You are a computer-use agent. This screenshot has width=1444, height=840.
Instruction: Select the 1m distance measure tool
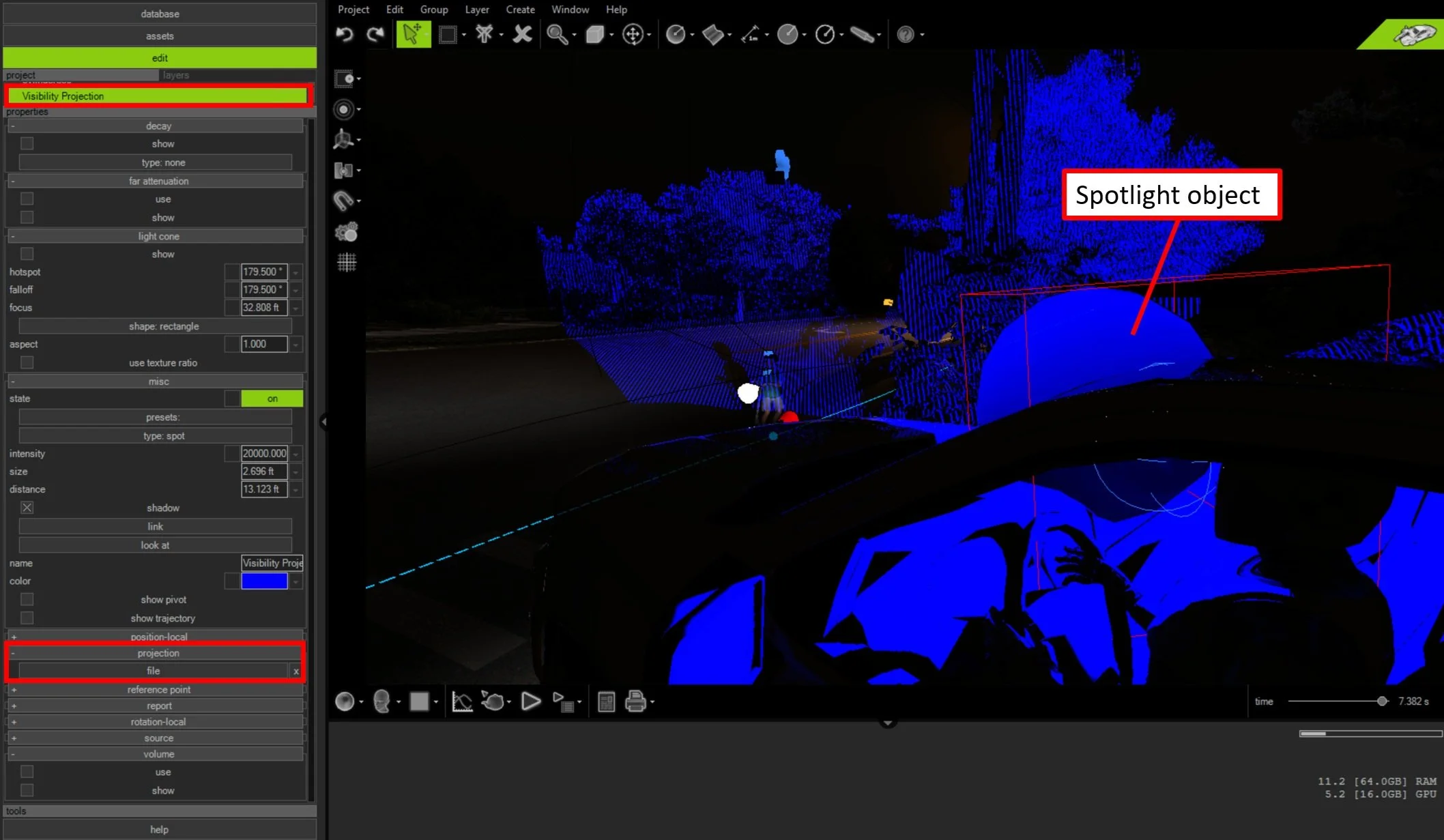pyautogui.click(x=750, y=34)
